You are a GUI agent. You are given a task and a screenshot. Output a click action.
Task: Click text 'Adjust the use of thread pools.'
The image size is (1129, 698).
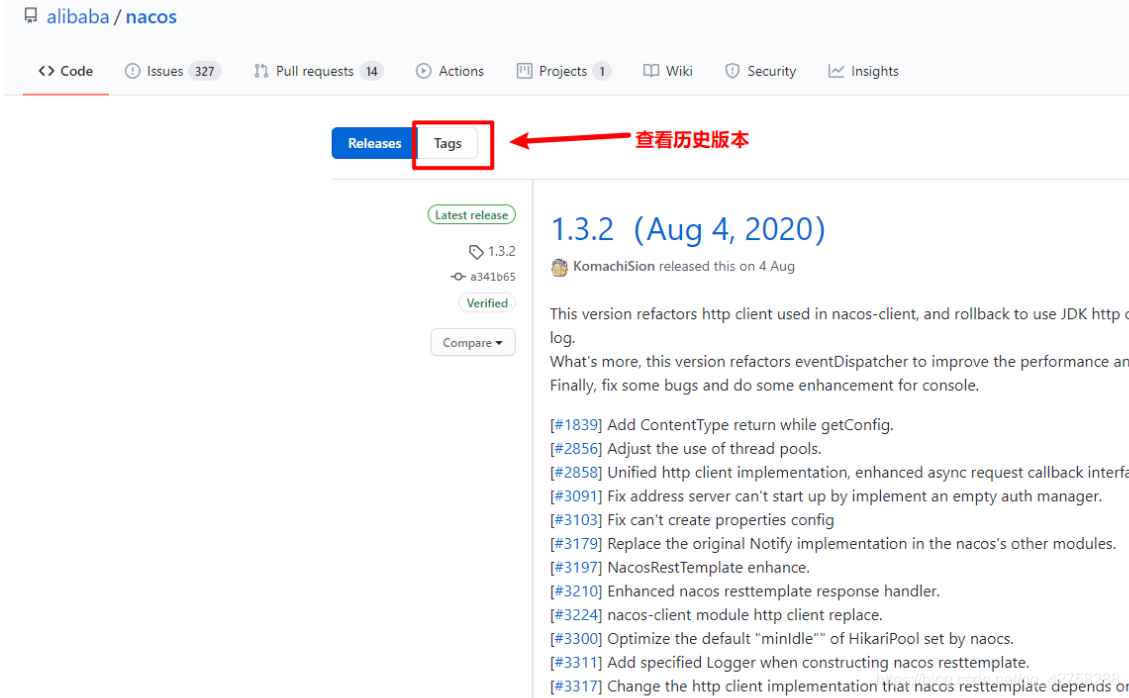click(x=714, y=449)
